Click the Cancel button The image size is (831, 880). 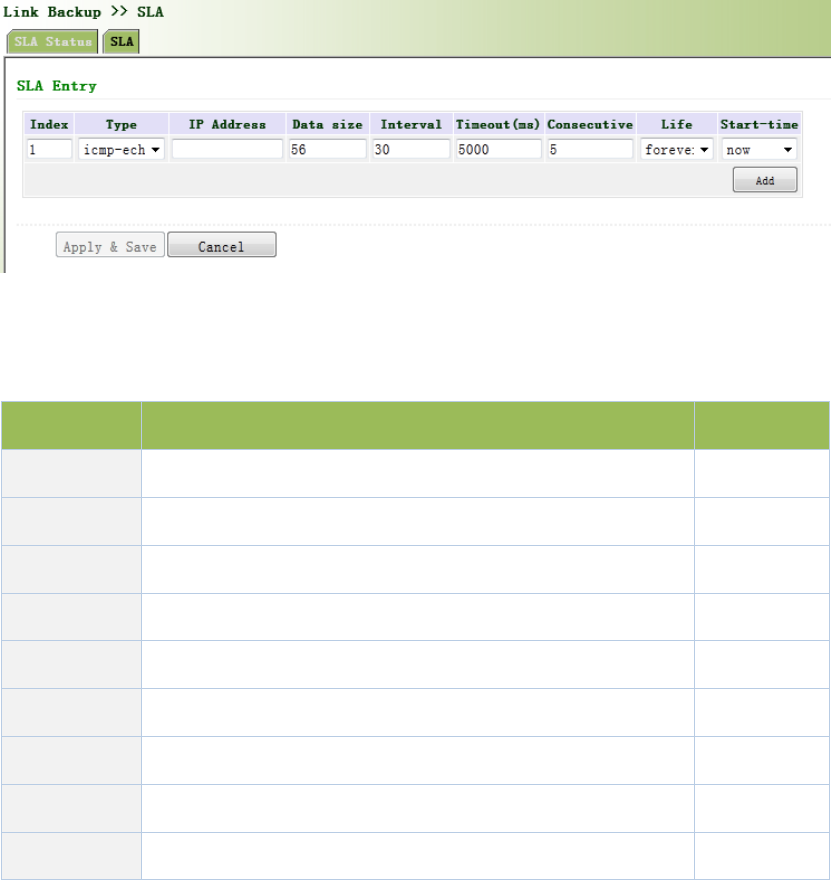[222, 245]
